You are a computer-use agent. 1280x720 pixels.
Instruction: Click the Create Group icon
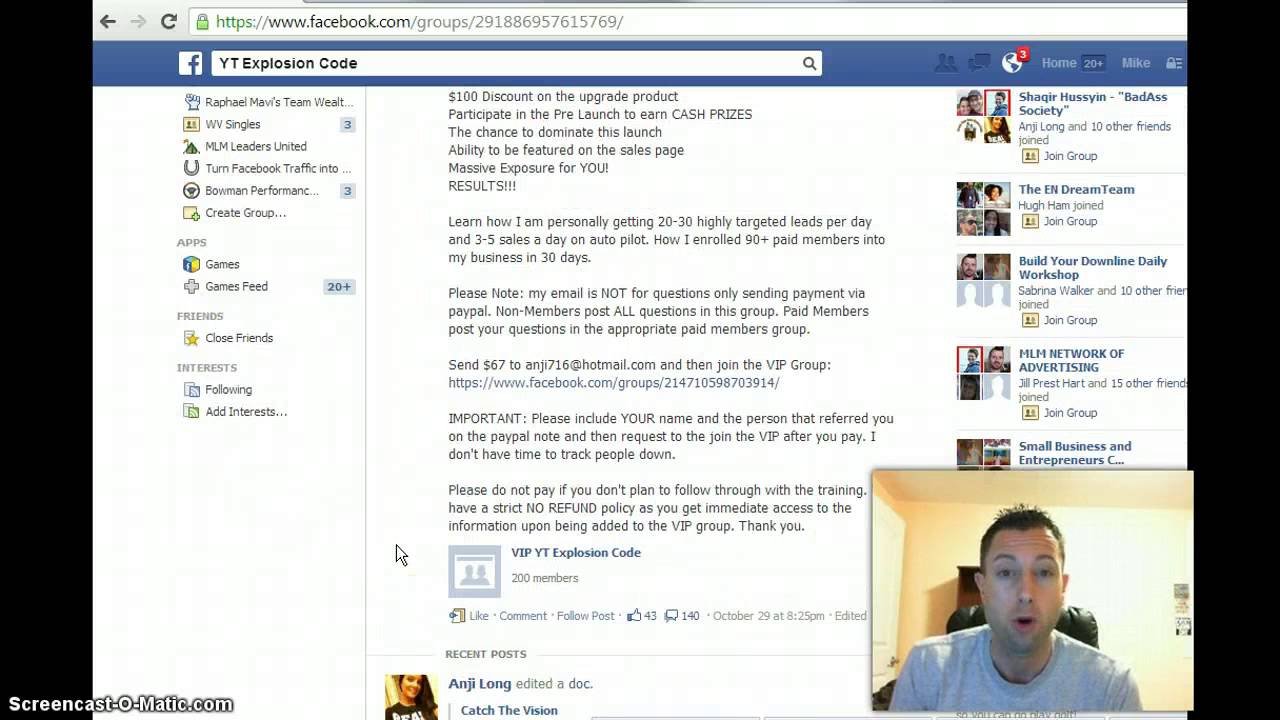pyautogui.click(x=191, y=212)
